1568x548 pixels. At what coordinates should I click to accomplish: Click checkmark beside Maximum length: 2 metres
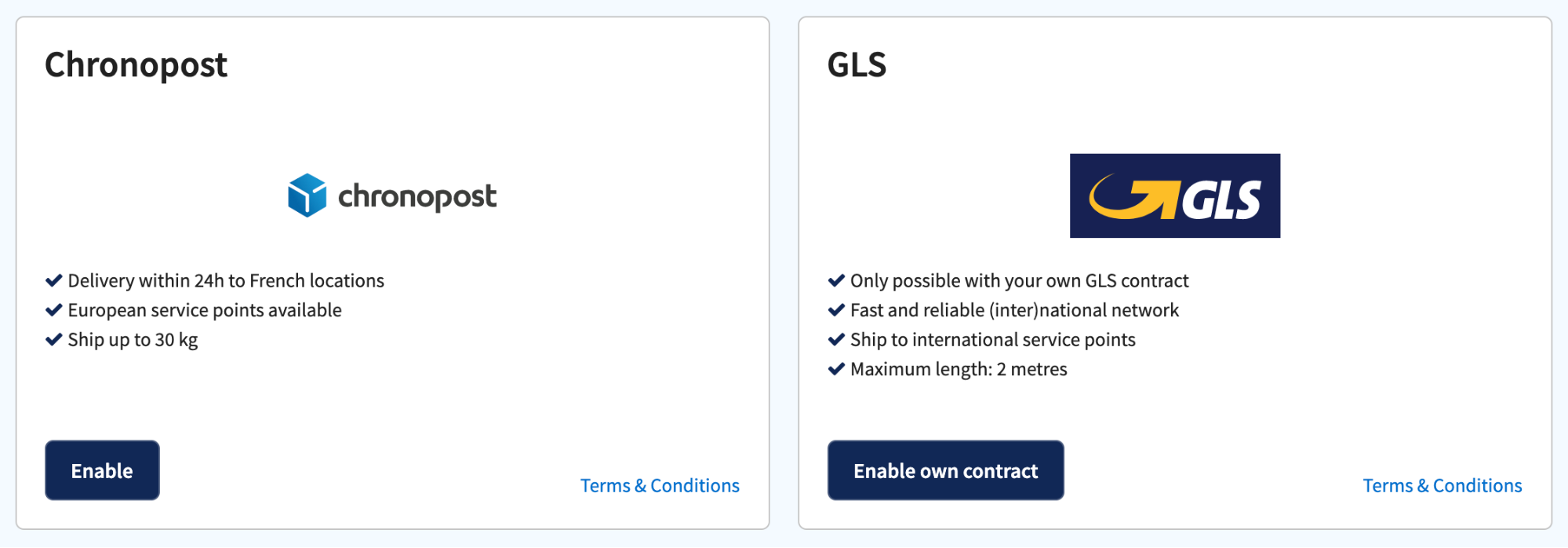(836, 369)
